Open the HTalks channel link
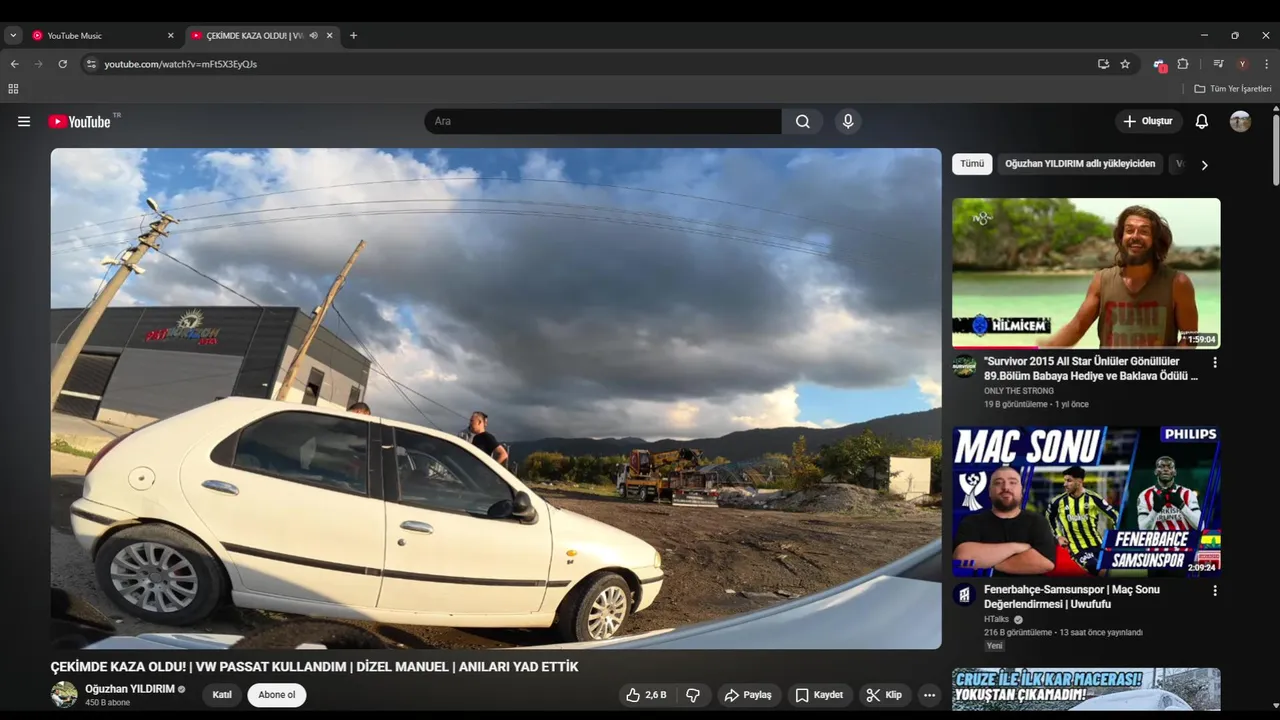The image size is (1280, 720). pos(996,619)
